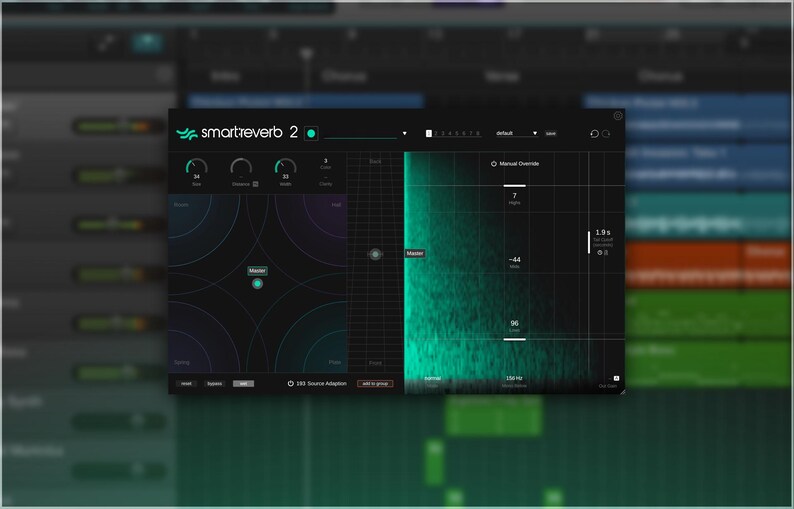Select state slot 1
Screen dimensions: 794x509
point(429,133)
